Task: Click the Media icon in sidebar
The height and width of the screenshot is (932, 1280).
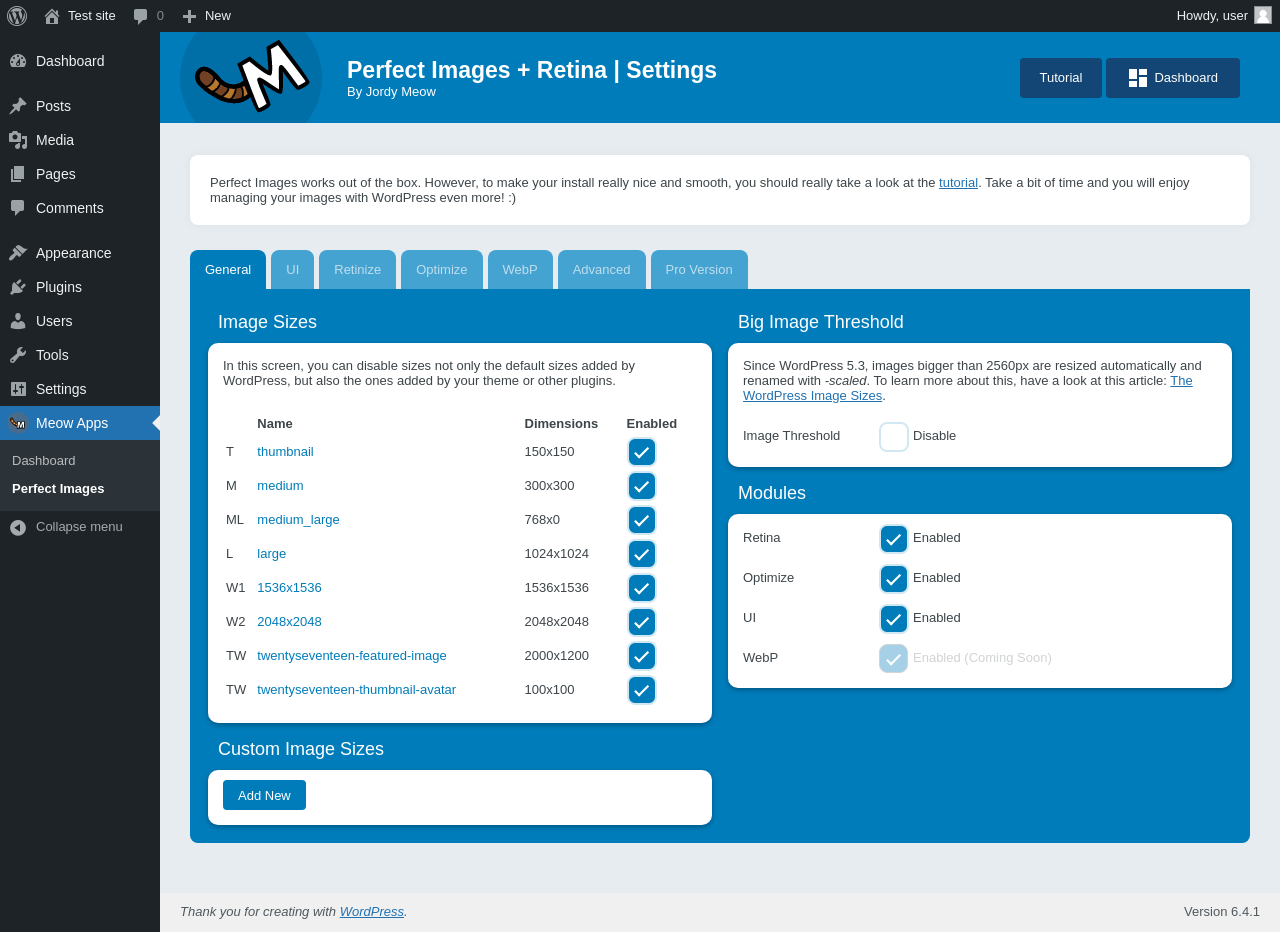Action: (18, 140)
